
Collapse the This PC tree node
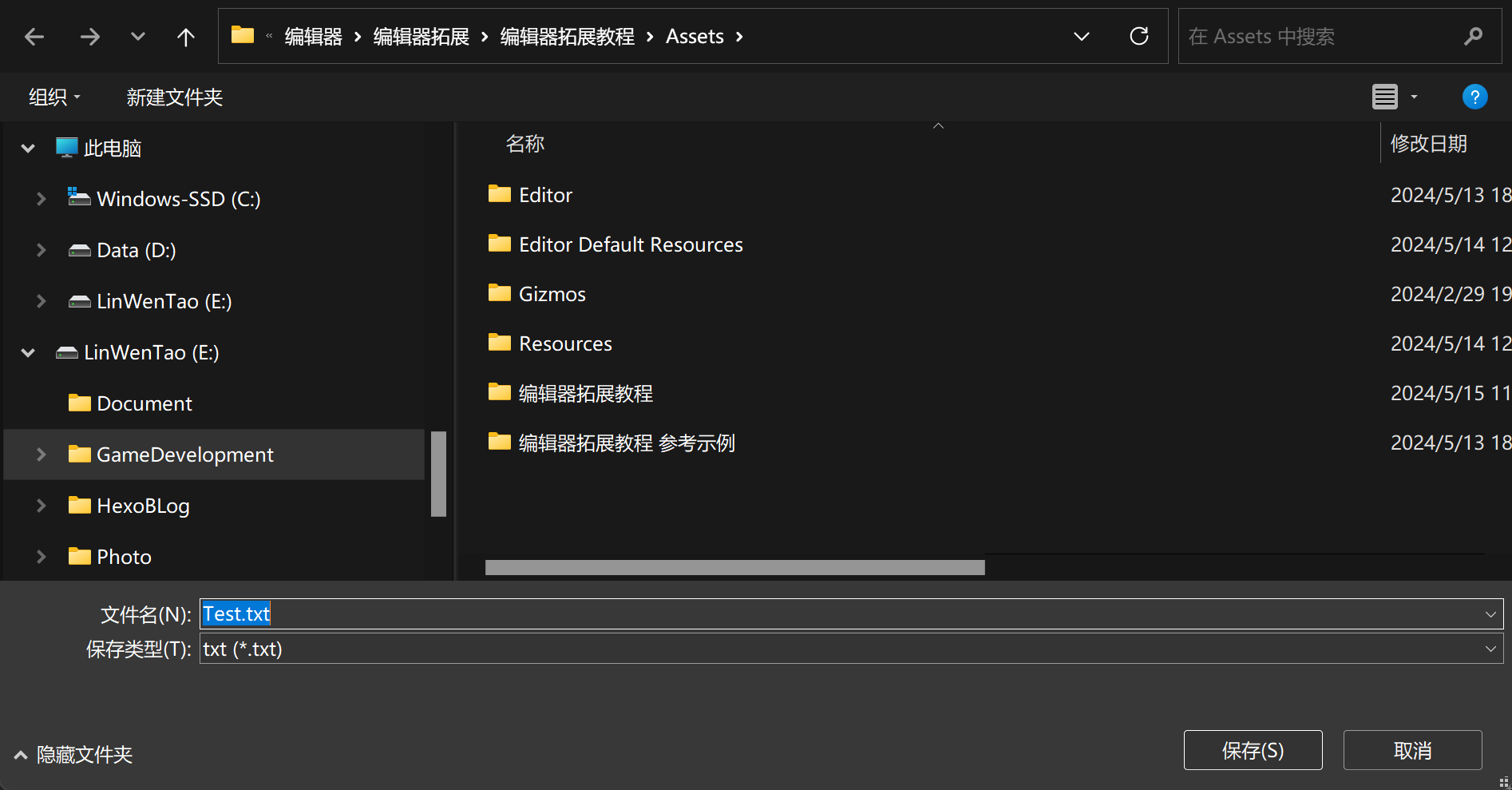point(28,149)
